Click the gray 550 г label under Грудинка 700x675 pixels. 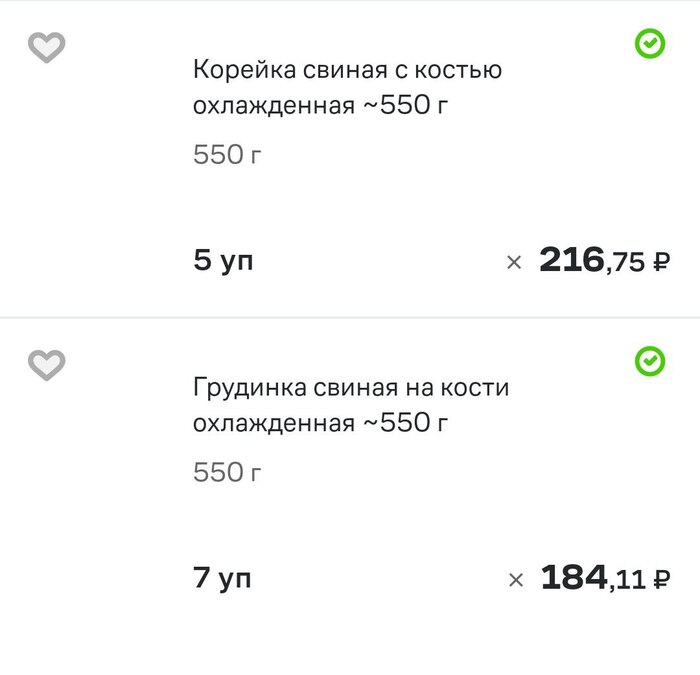coord(227,472)
